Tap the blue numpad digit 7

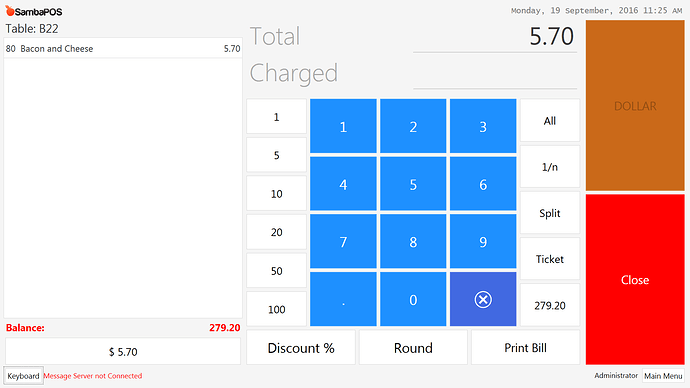[343, 242]
